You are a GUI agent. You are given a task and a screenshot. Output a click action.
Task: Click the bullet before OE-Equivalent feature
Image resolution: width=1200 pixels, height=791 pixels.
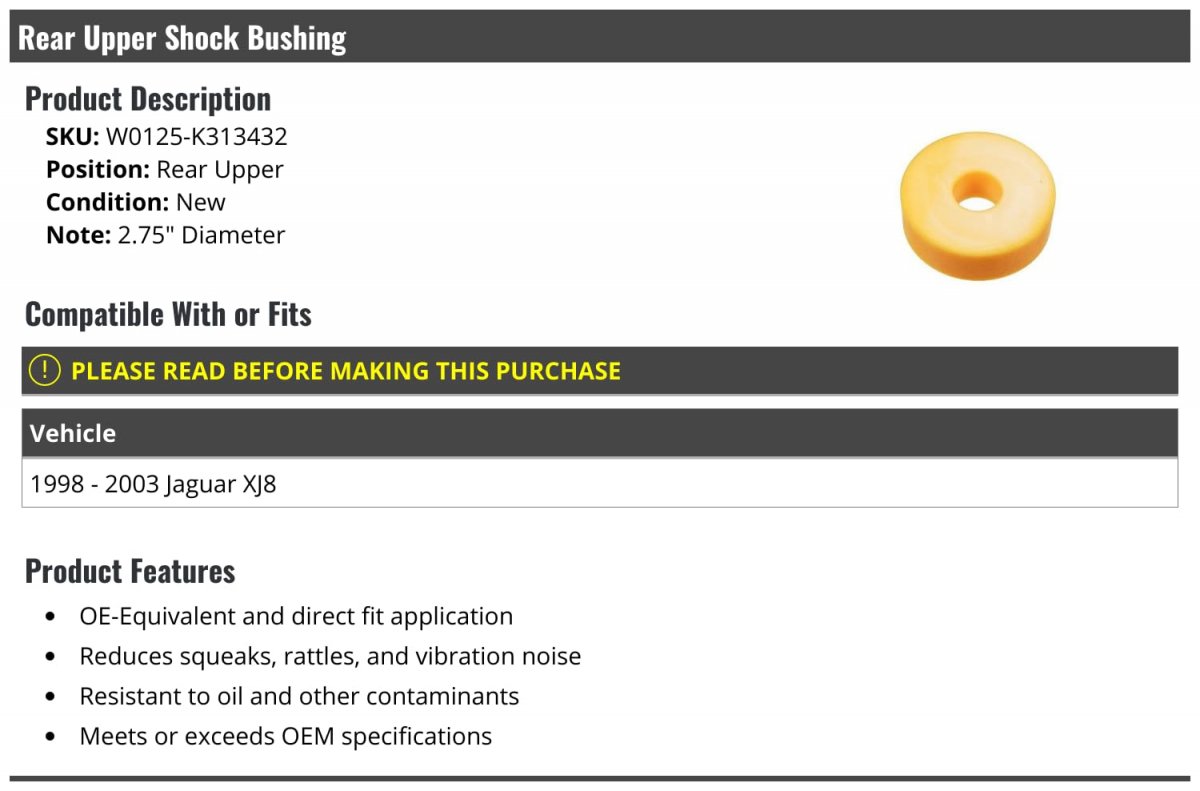pos(51,617)
